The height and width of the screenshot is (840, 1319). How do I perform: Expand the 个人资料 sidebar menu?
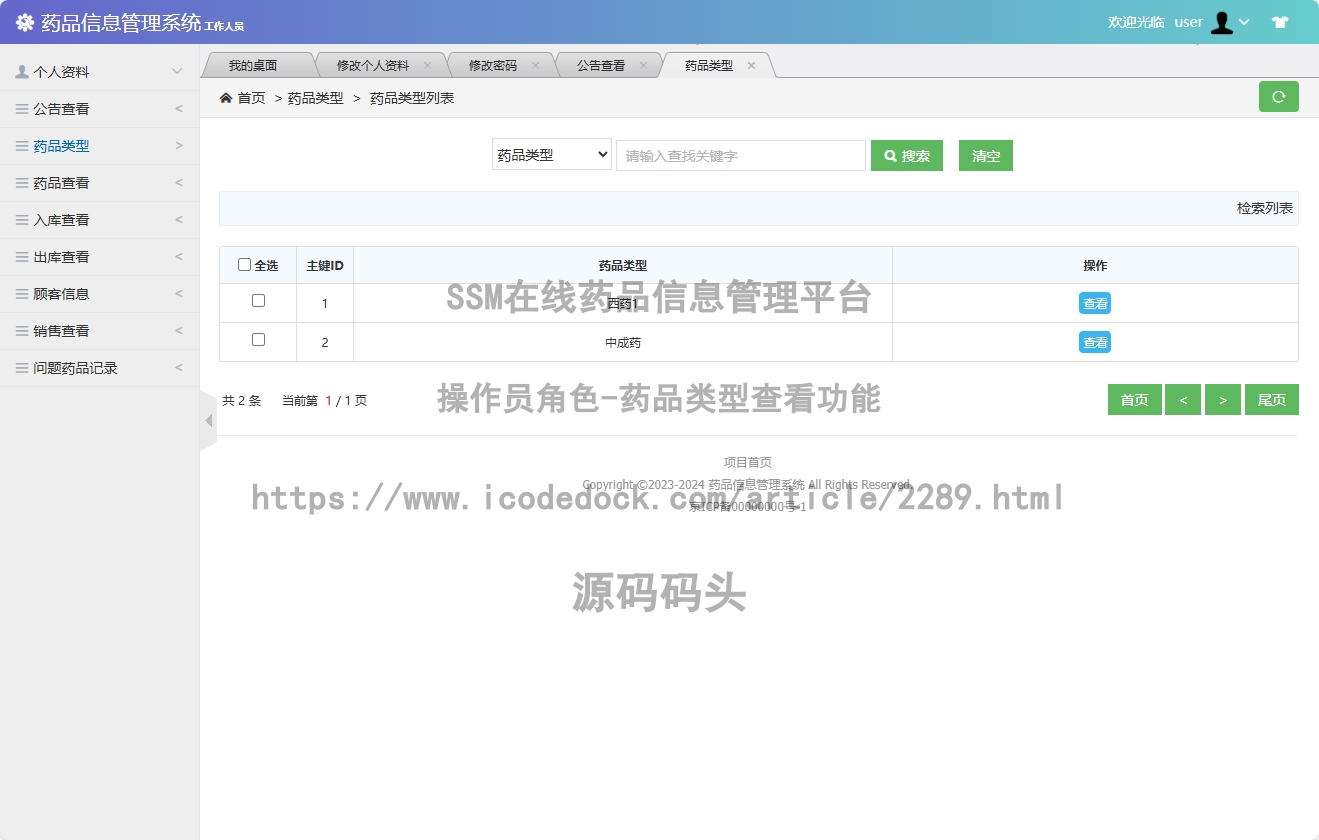(x=177, y=72)
